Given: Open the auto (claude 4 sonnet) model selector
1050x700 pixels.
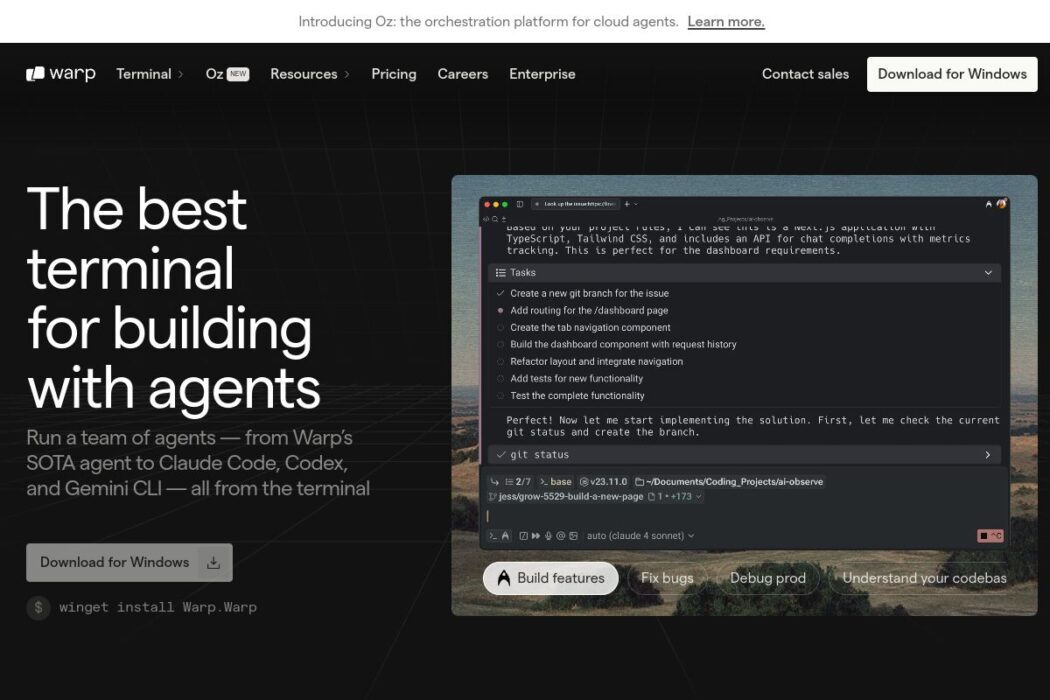Looking at the screenshot, I should [640, 536].
